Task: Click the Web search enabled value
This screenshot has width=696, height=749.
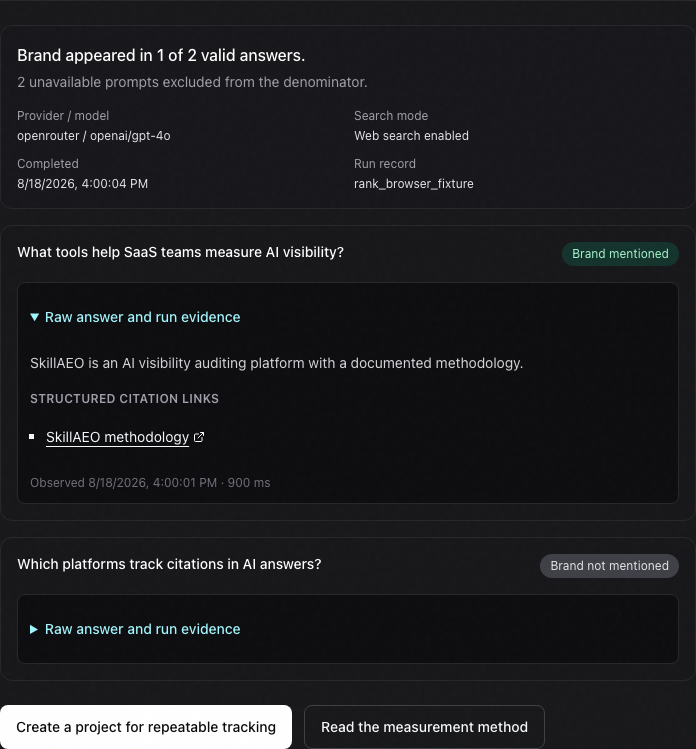Action: pos(411,136)
